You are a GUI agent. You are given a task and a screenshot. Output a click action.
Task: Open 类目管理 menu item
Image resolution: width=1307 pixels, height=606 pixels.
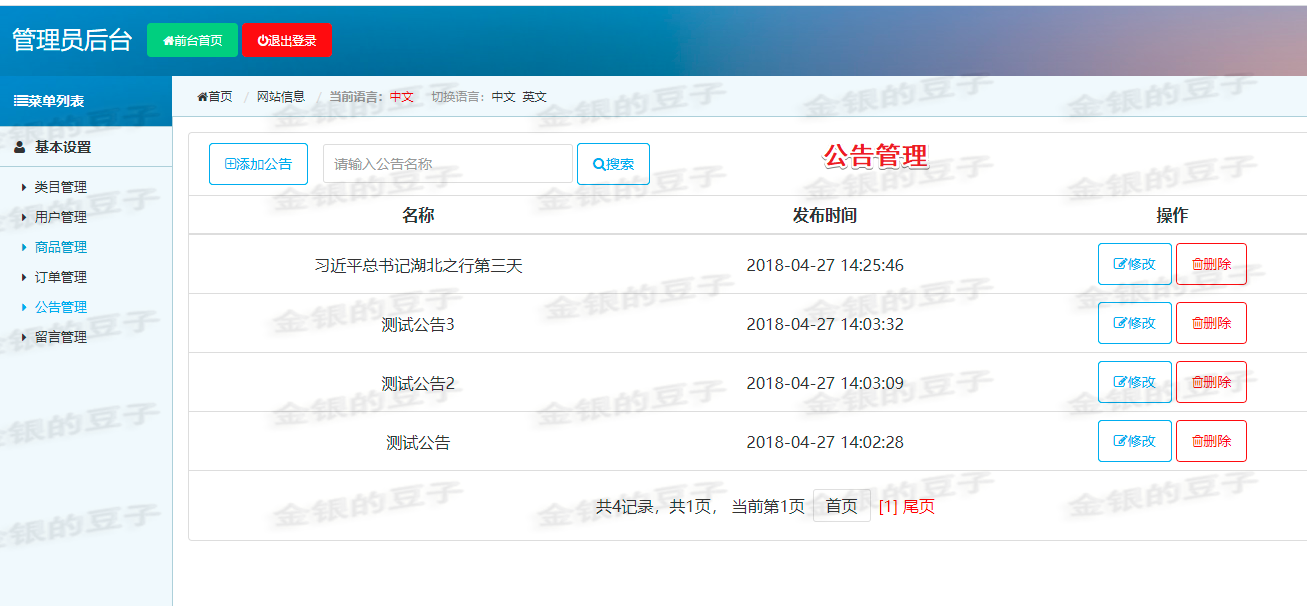(61, 187)
